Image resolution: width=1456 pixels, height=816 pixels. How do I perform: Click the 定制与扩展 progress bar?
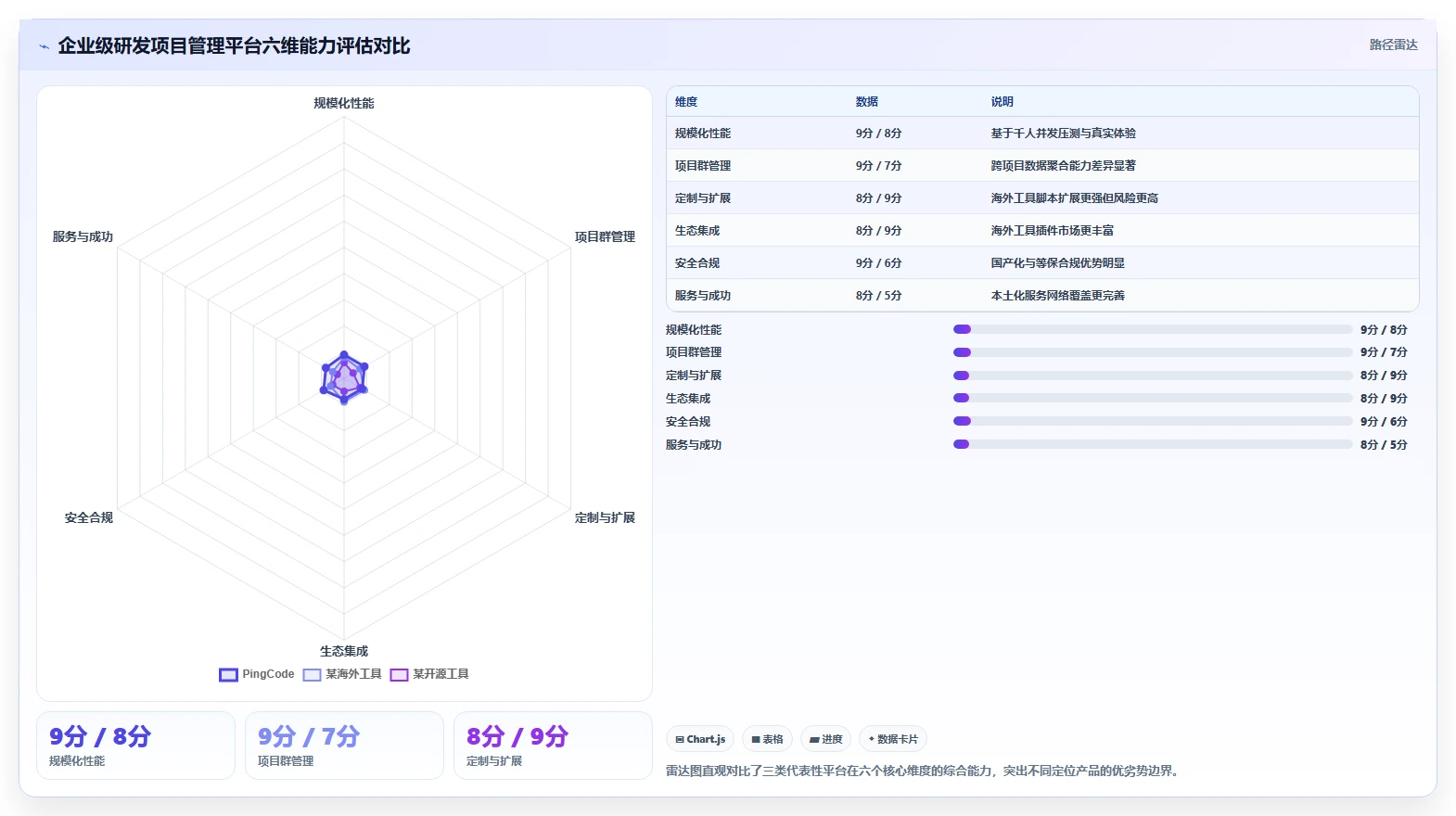(1153, 376)
